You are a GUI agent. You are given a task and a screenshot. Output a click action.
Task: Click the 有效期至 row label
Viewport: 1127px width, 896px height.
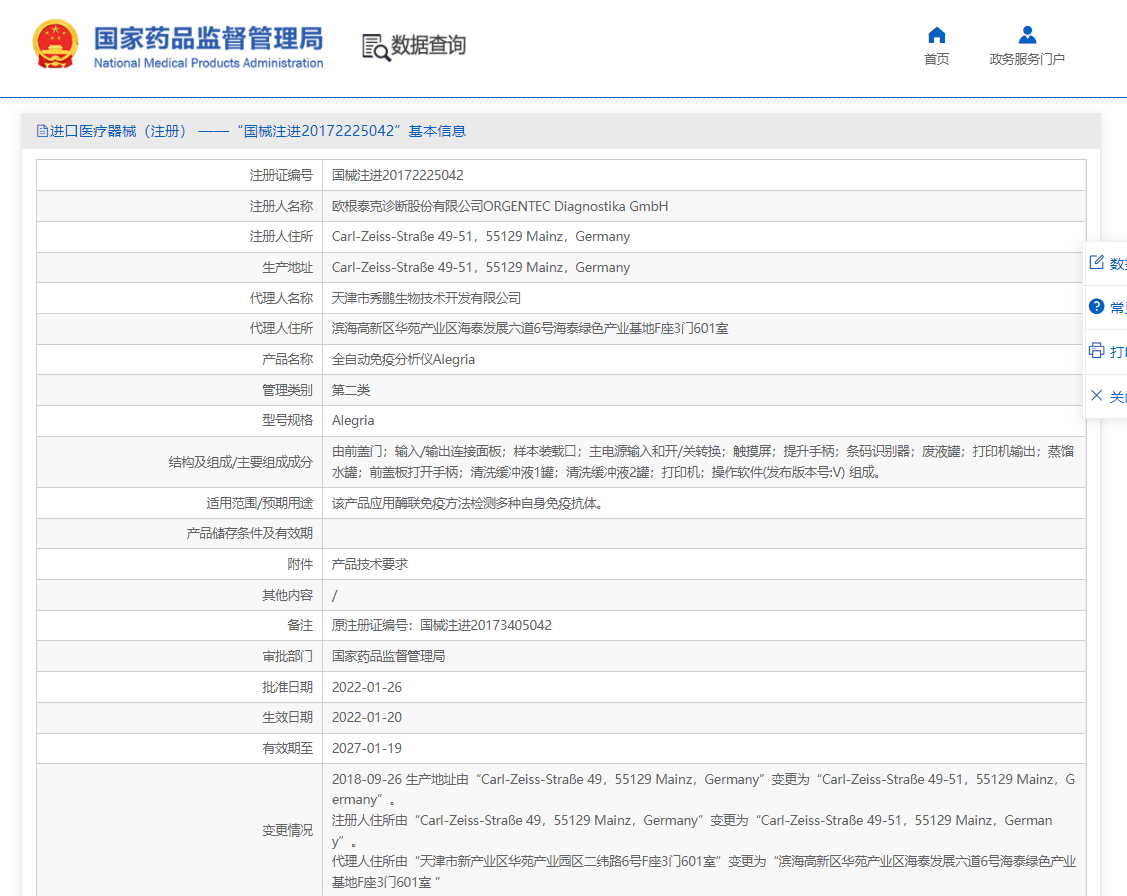288,748
